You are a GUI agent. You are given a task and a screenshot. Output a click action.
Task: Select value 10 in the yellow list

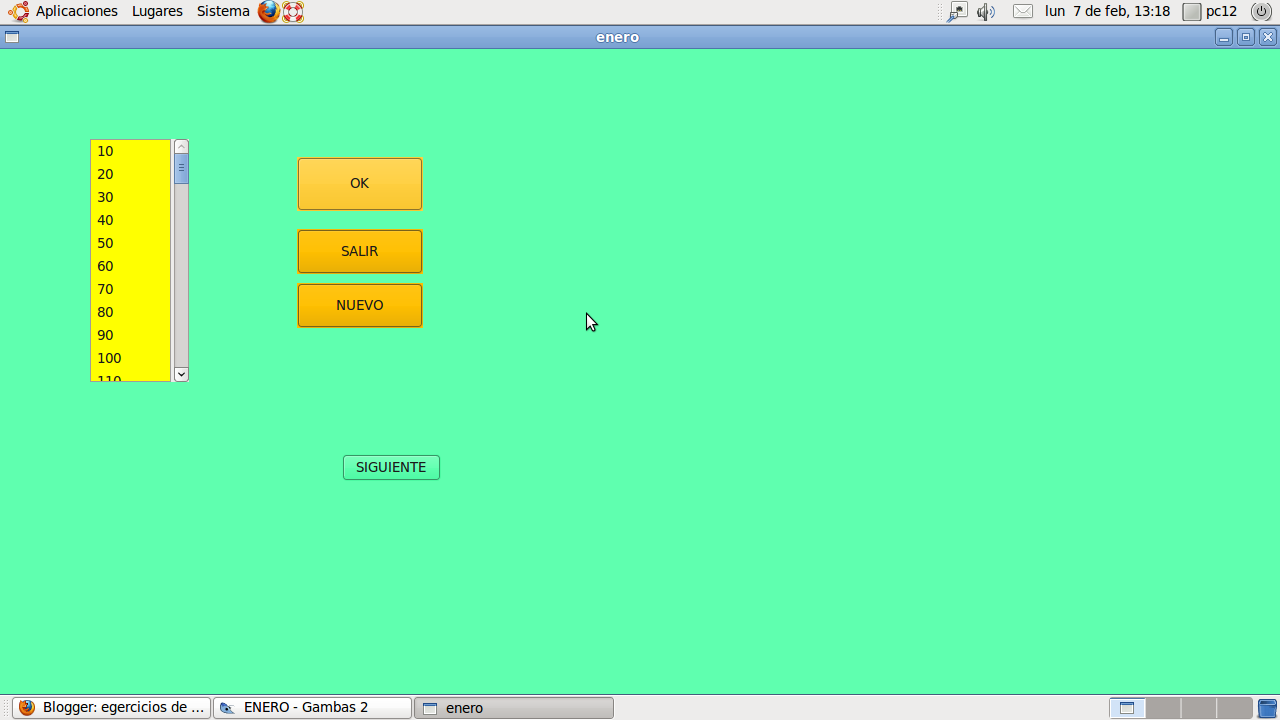click(130, 151)
